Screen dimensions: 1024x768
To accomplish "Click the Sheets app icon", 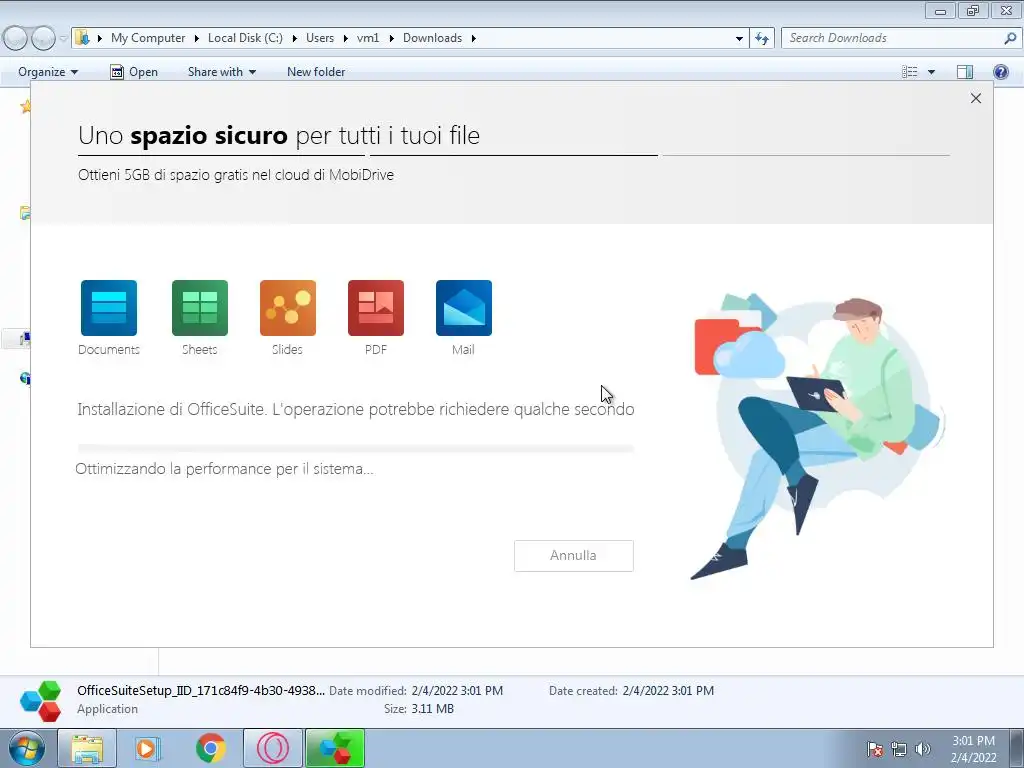I will tap(199, 308).
